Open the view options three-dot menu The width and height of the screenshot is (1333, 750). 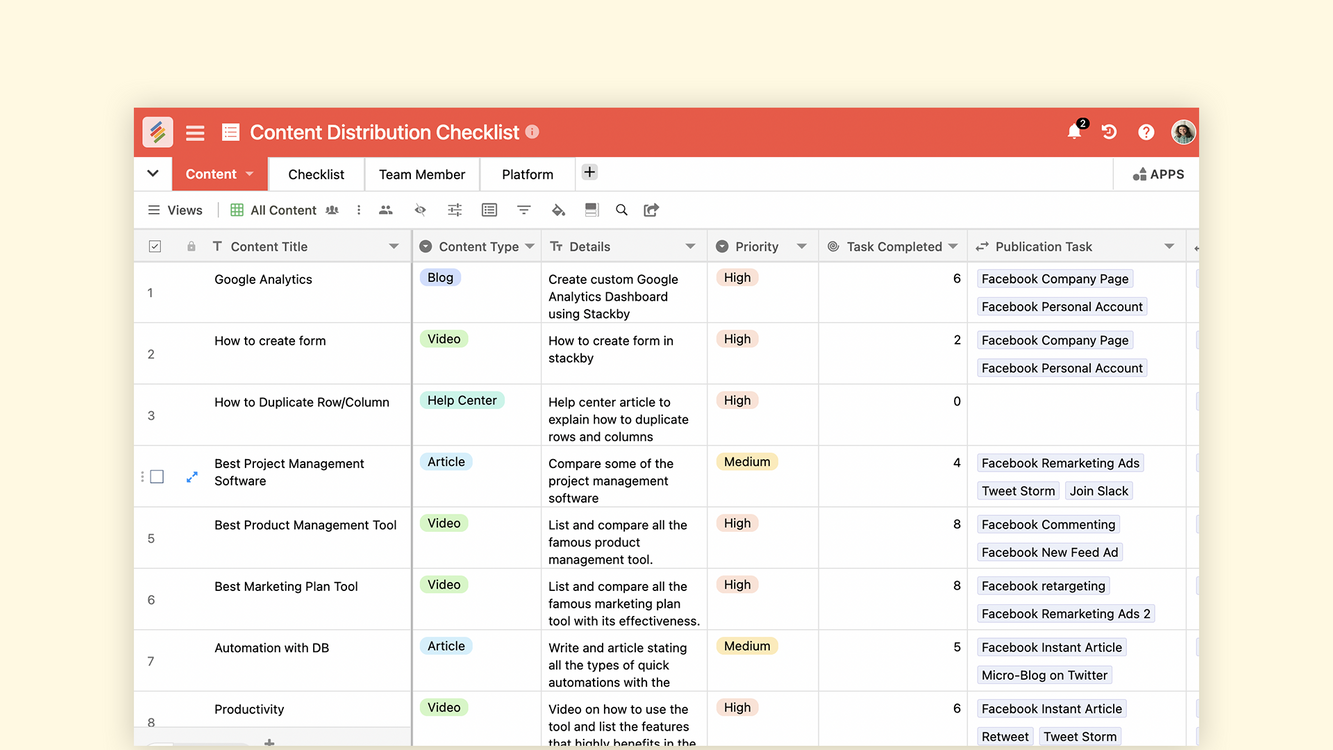tap(358, 210)
